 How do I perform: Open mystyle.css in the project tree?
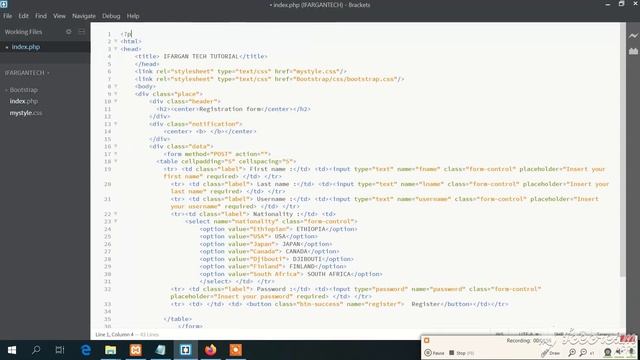(x=26, y=113)
